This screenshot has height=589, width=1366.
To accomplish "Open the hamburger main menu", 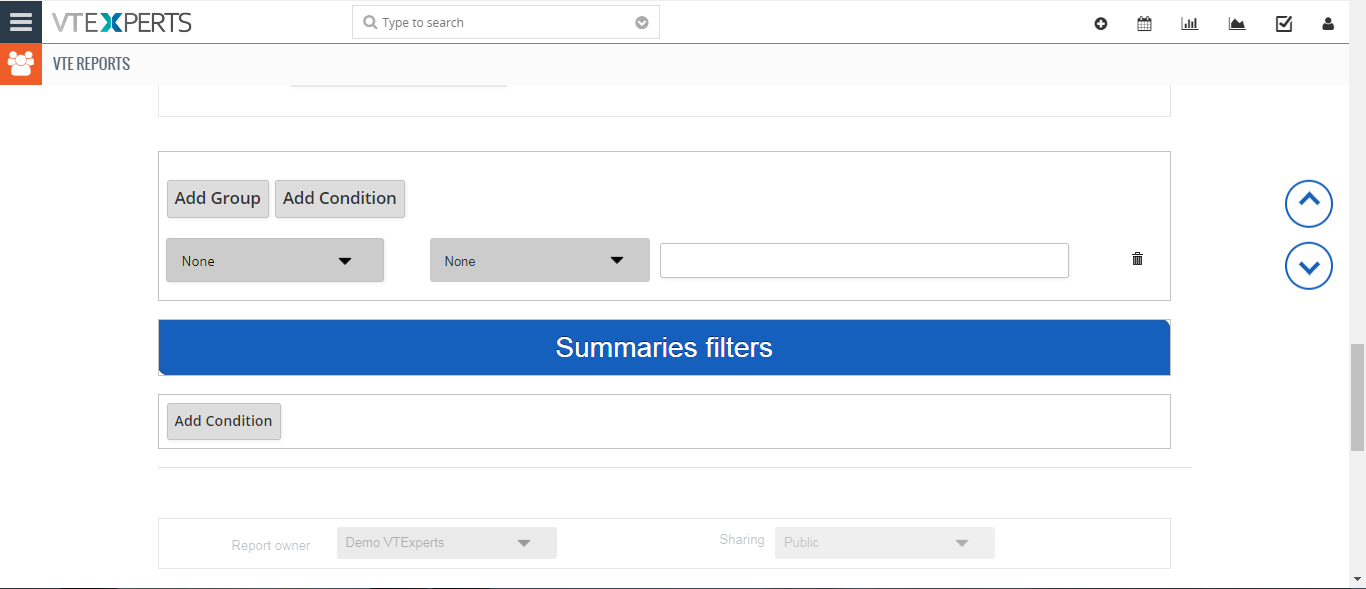I will coord(21,21).
